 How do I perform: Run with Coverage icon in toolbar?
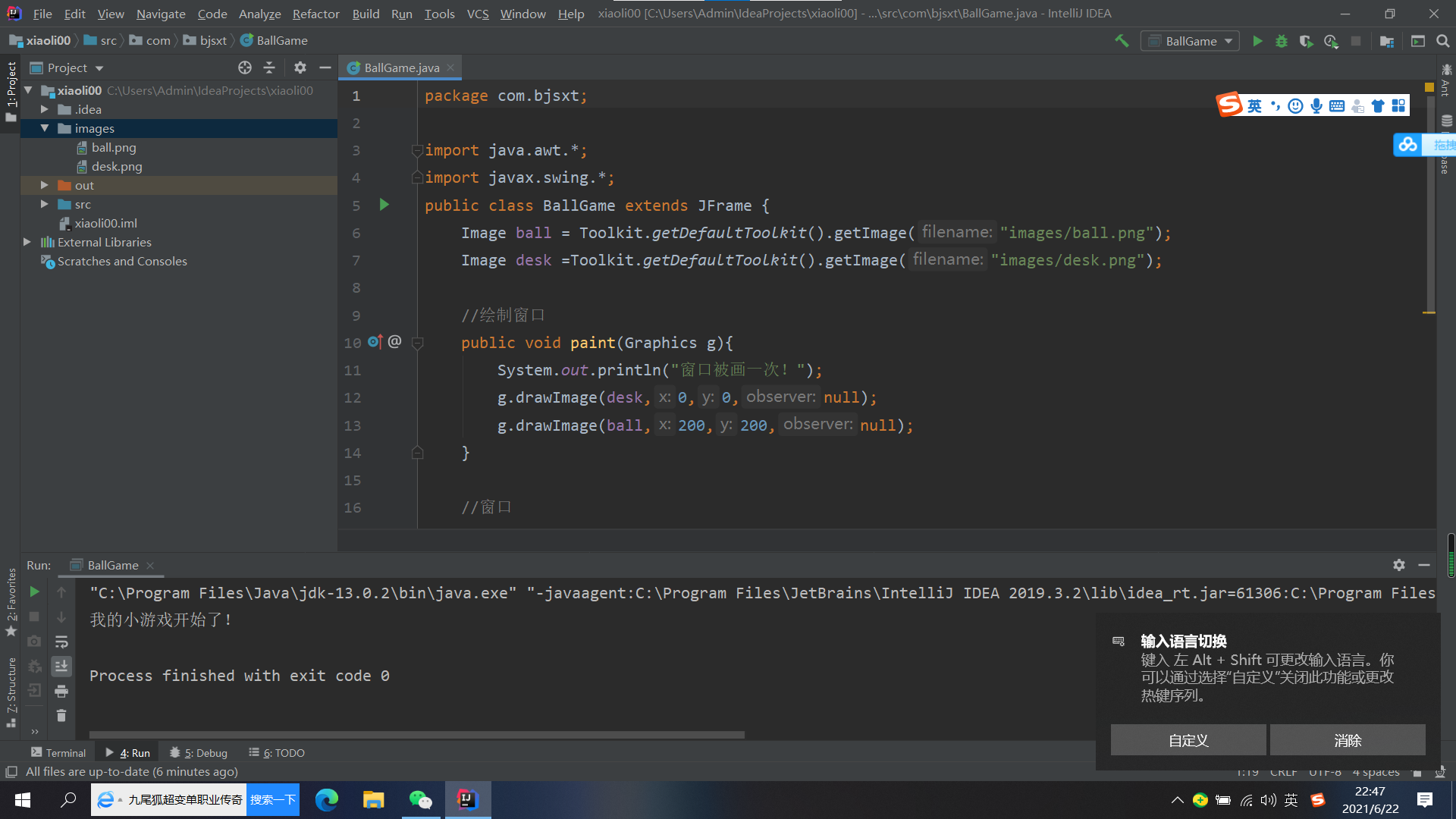(x=1306, y=41)
